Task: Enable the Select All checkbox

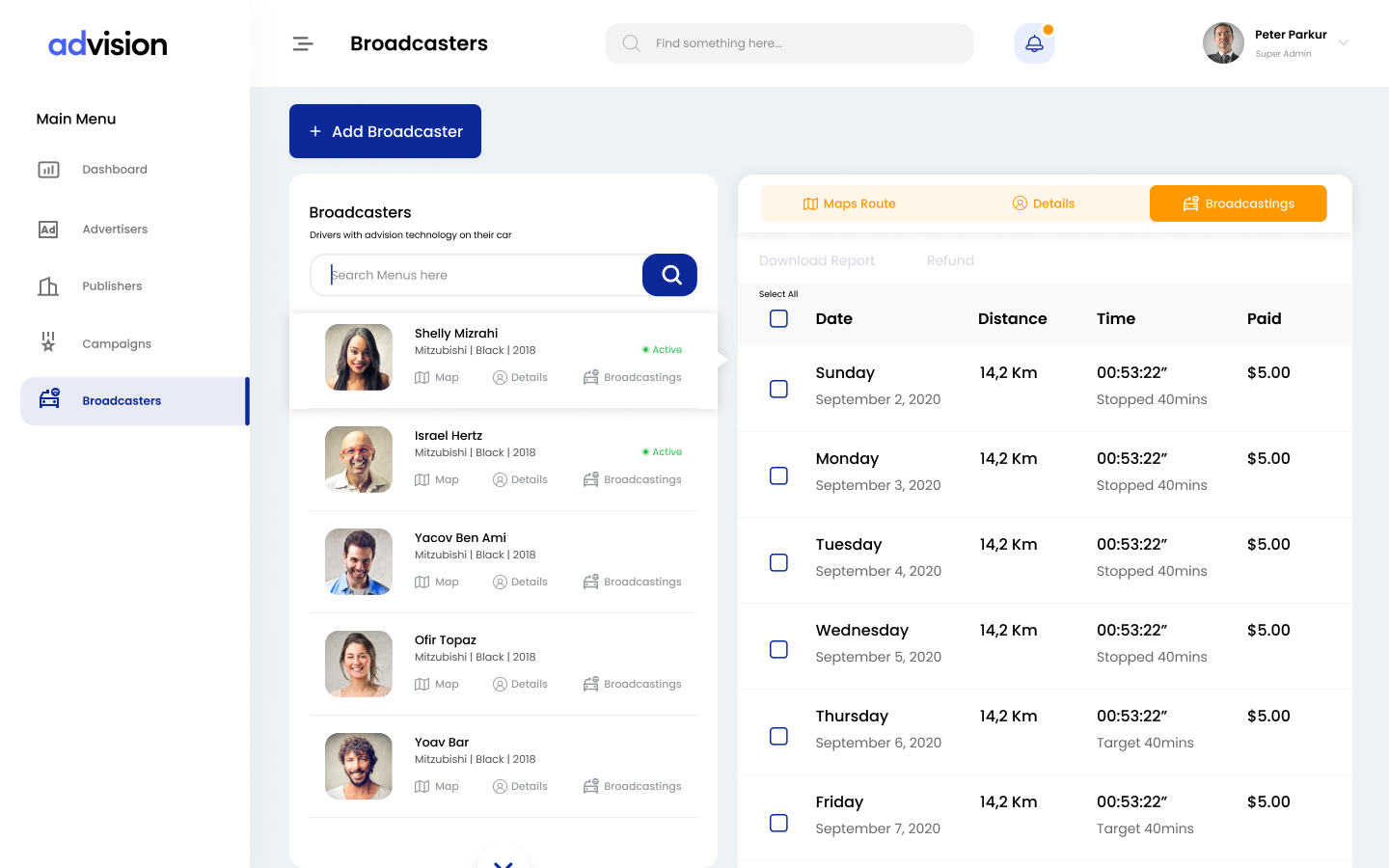Action: pyautogui.click(x=778, y=318)
